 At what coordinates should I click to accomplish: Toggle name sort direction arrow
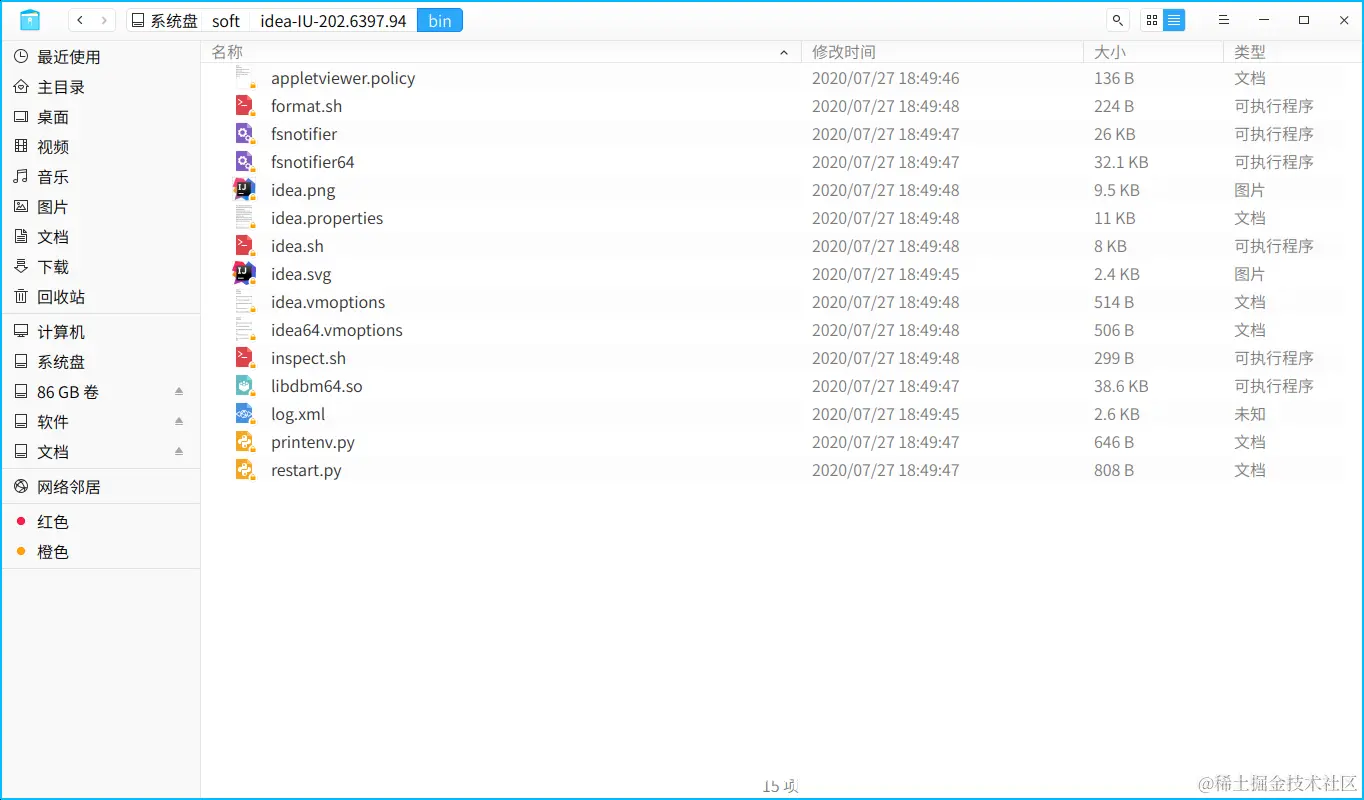(784, 52)
